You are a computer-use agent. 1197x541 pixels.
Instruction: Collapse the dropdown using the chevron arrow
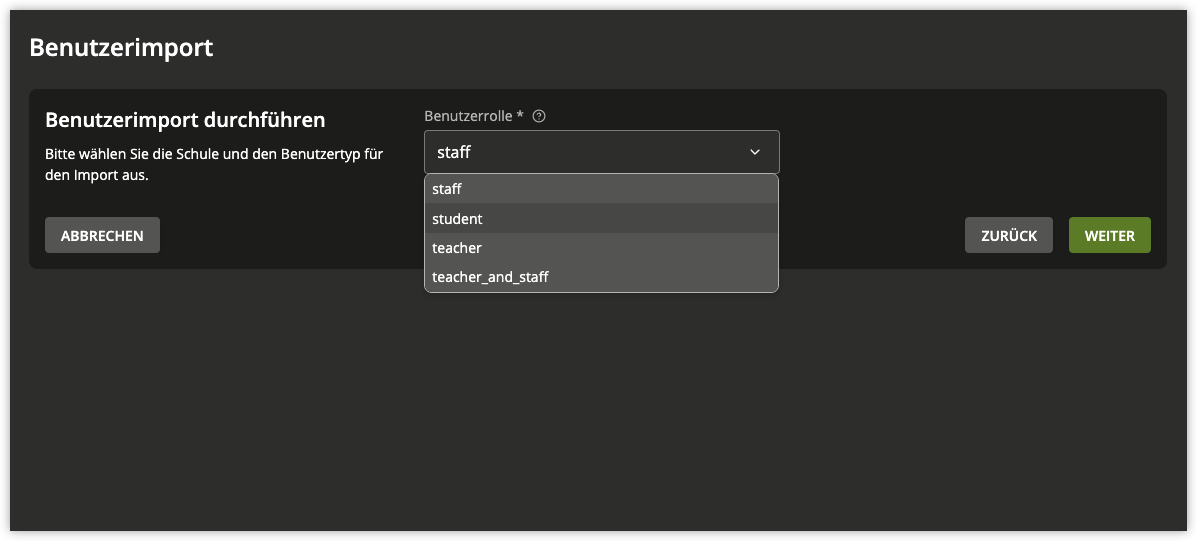point(755,153)
